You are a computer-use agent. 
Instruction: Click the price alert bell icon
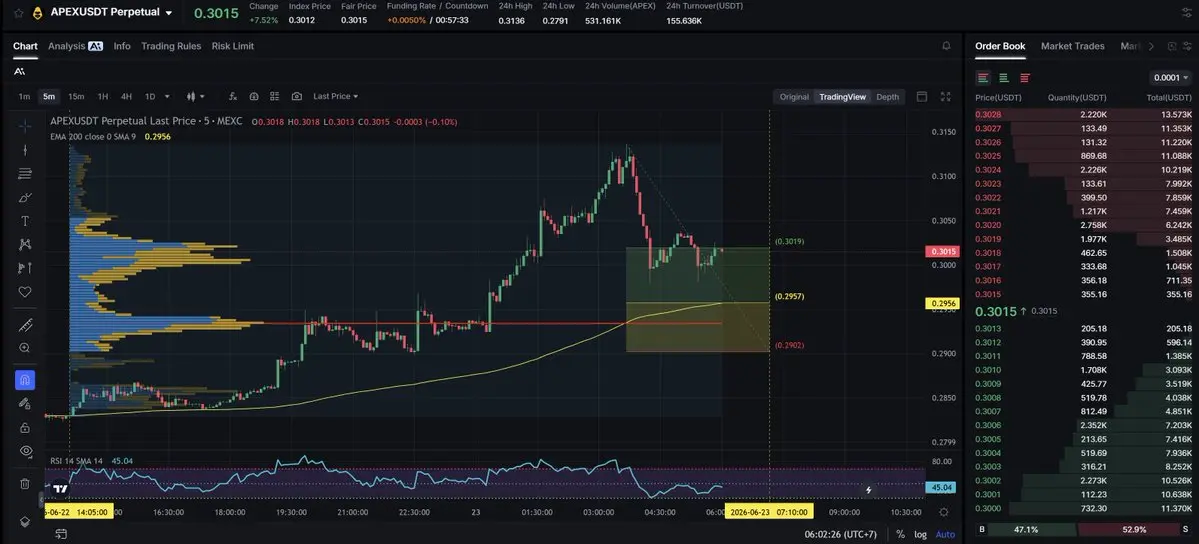coord(947,46)
